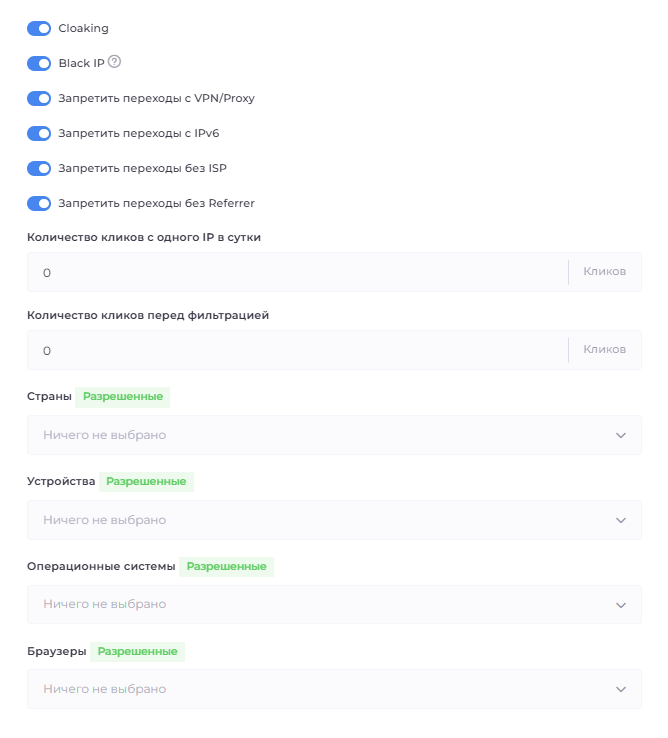Click the chevron arrow in Устройства field
This screenshot has width=668, height=738.
pos(621,521)
